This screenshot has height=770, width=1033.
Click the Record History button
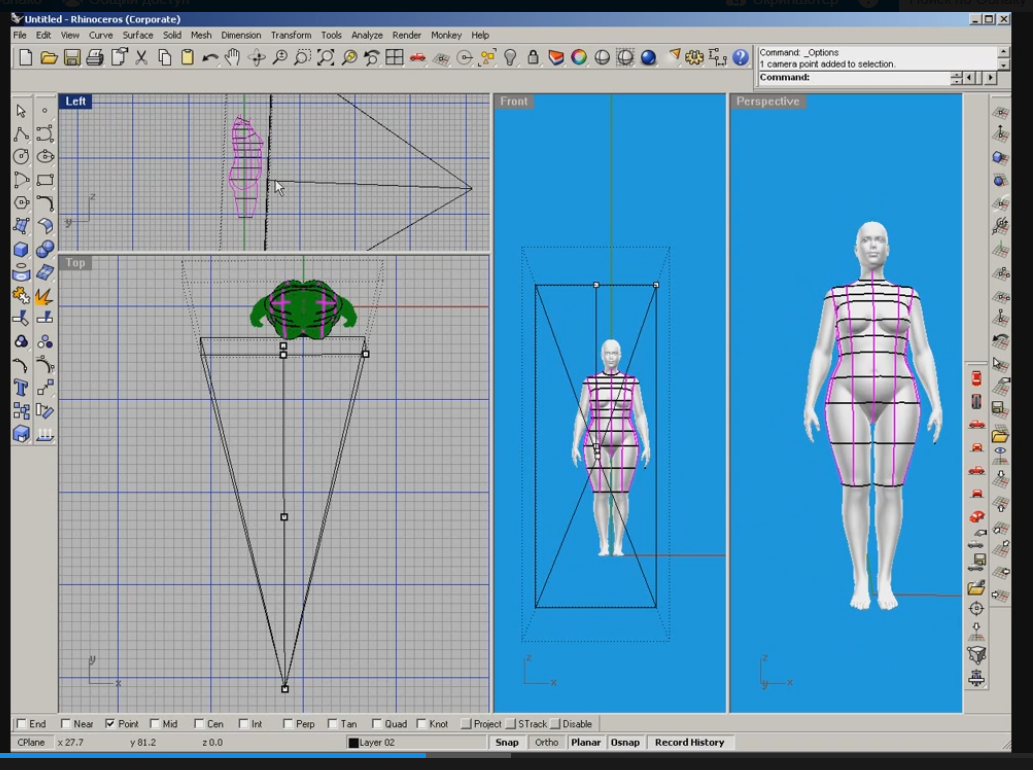point(689,743)
